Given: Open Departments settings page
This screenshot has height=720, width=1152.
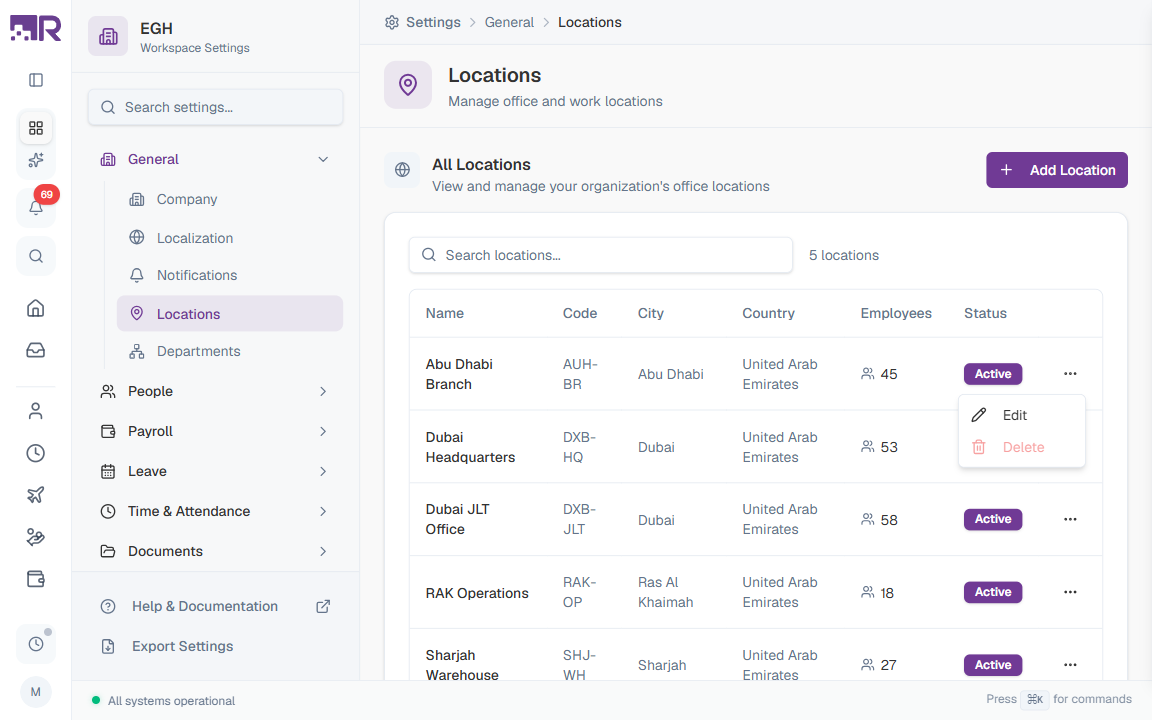Looking at the screenshot, I should (x=230, y=351).
